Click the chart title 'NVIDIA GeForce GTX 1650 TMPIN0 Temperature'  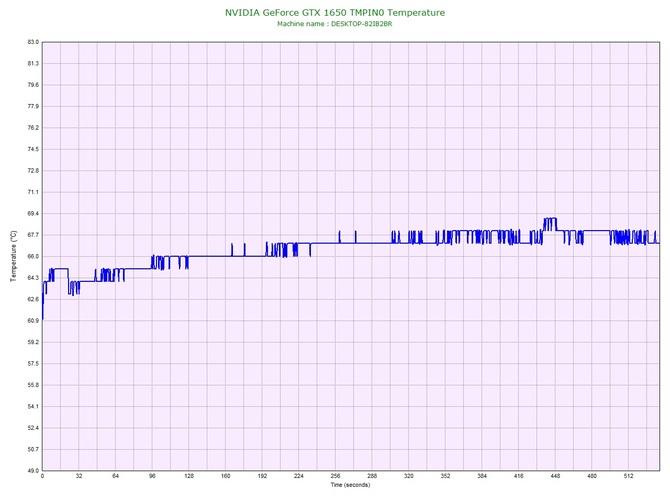[335, 12]
